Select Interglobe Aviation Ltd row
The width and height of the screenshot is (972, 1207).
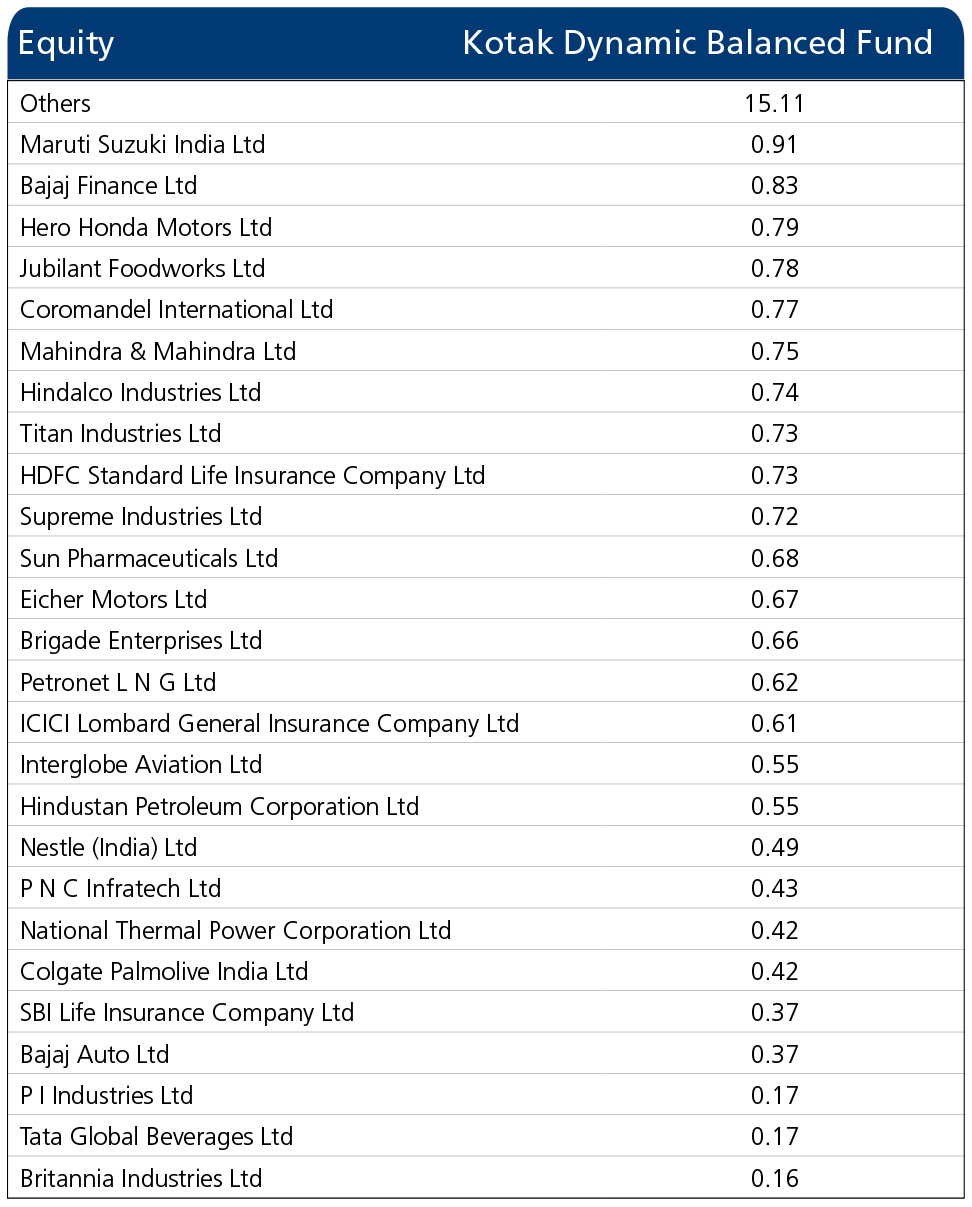pos(486,765)
